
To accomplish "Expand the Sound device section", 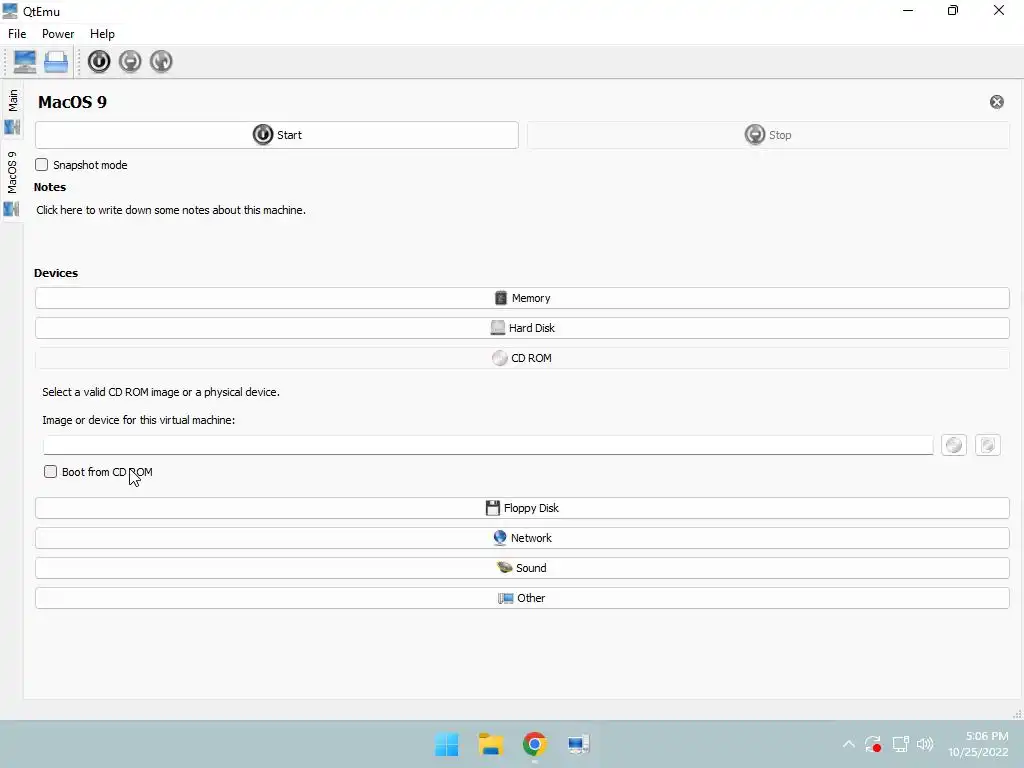I will [x=522, y=568].
